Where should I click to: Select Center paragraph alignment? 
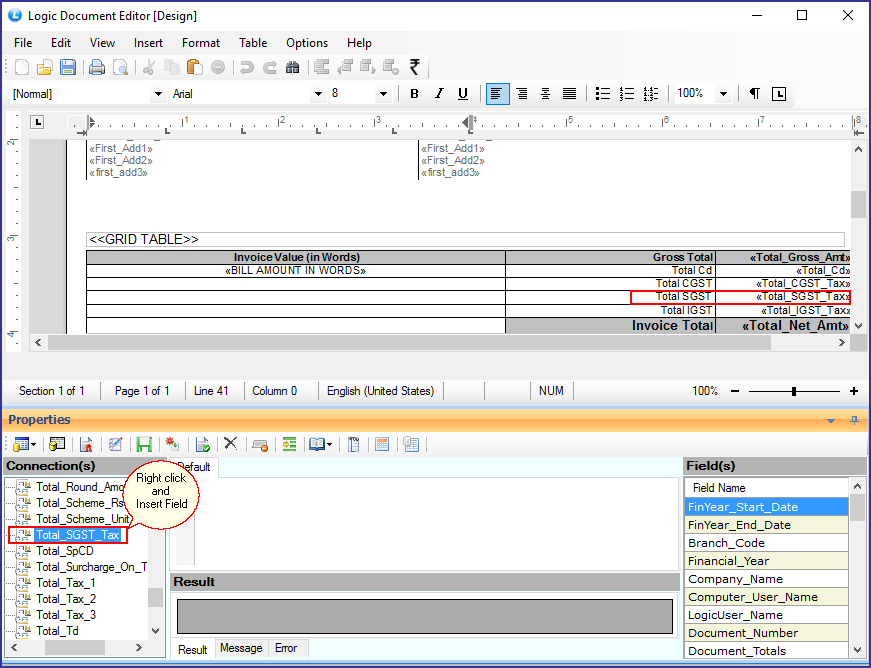[545, 94]
